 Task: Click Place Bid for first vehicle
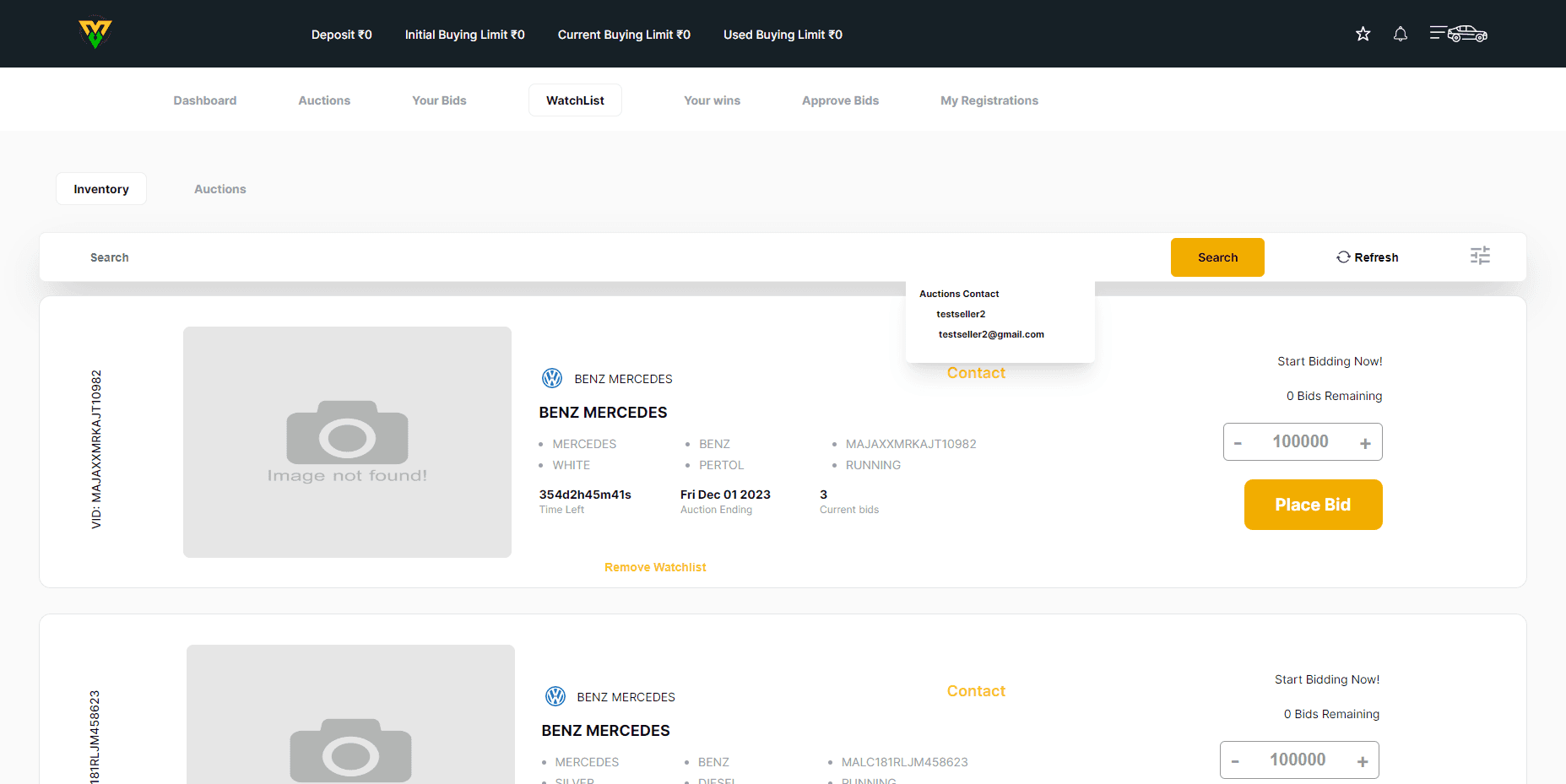(x=1313, y=505)
